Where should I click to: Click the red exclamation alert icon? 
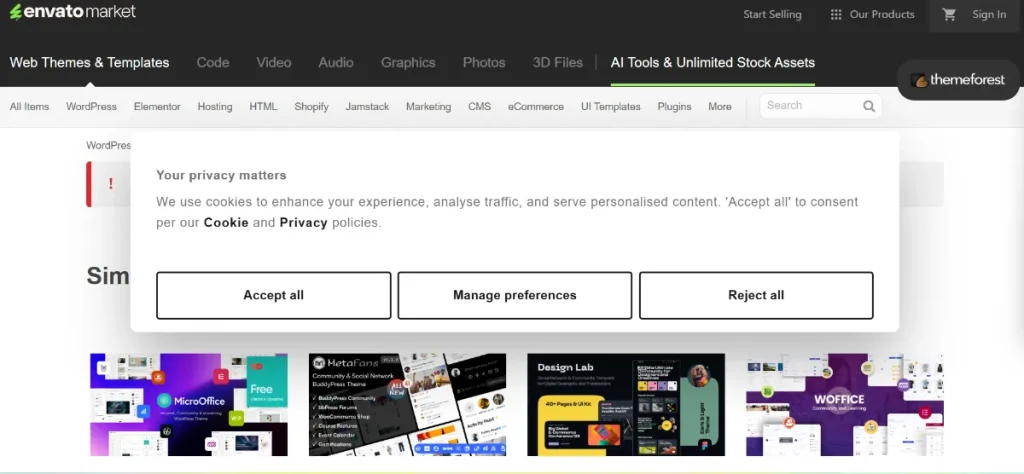111,184
